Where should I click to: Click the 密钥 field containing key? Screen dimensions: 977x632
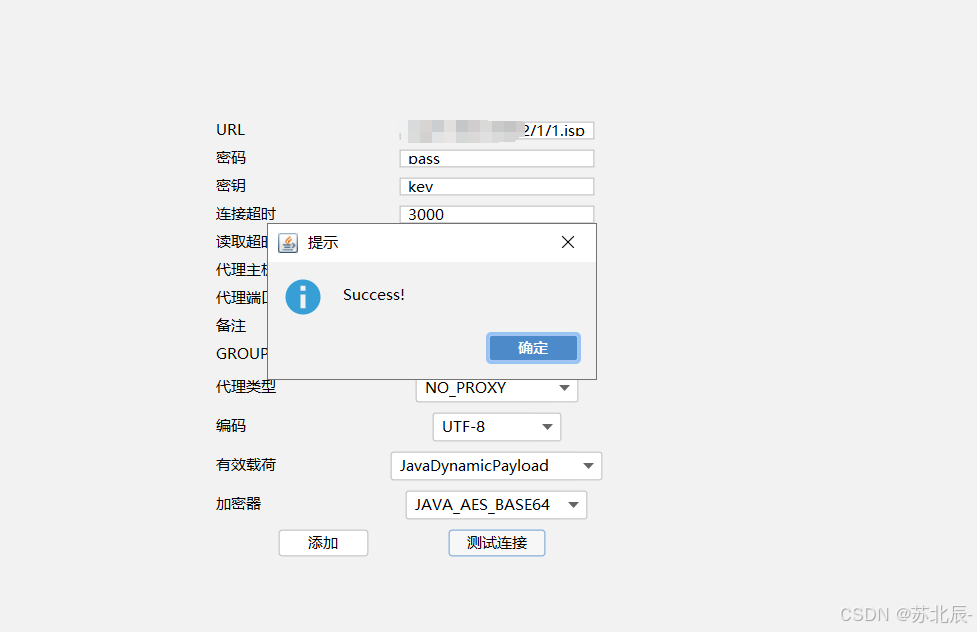(x=496, y=187)
